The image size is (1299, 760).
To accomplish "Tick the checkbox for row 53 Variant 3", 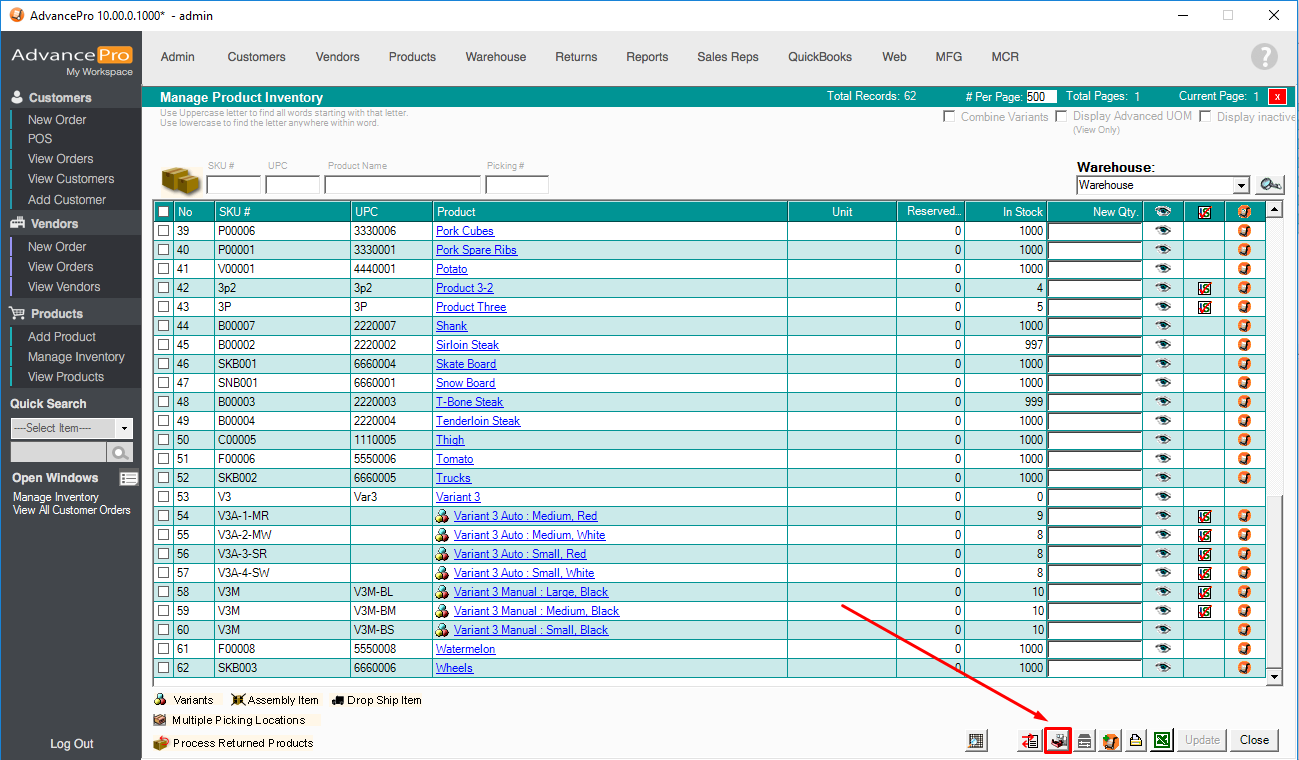I will tap(163, 497).
